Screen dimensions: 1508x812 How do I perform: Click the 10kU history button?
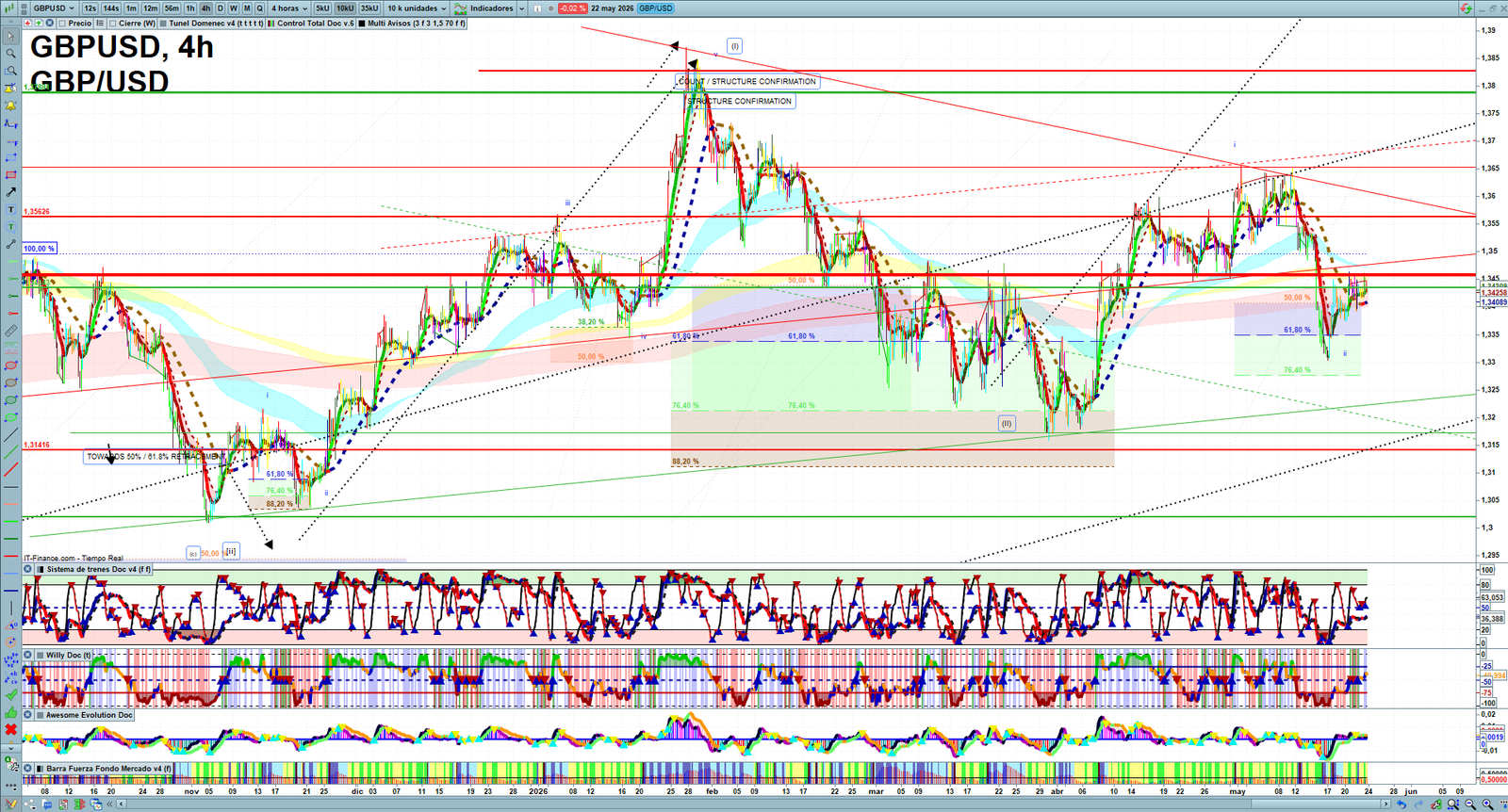345,8
